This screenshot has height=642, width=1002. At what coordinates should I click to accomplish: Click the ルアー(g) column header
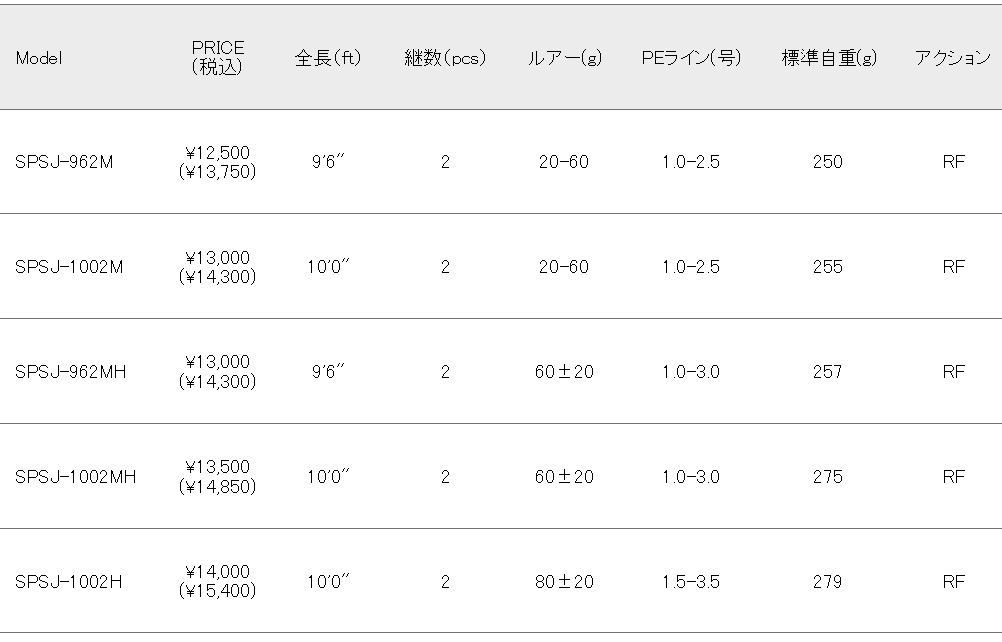point(564,58)
